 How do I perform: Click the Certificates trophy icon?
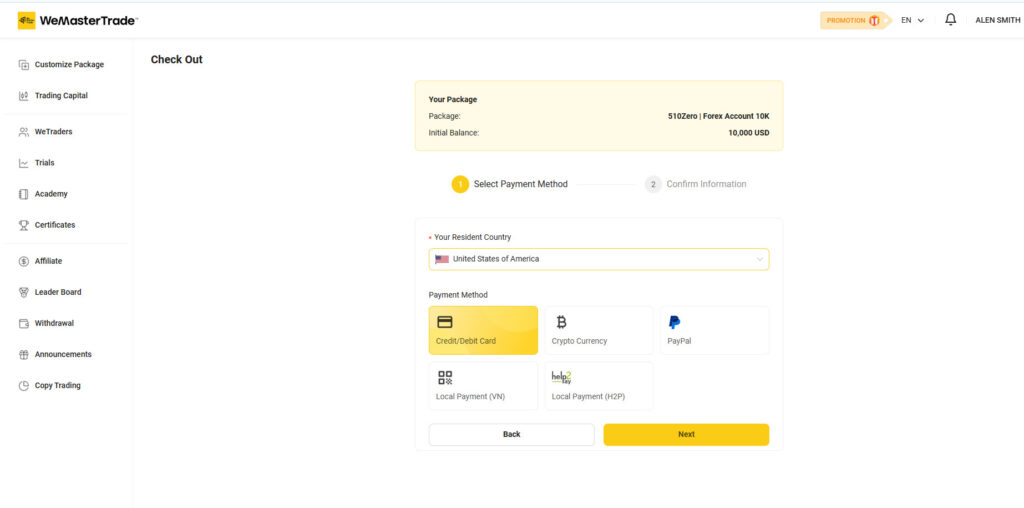coord(24,225)
